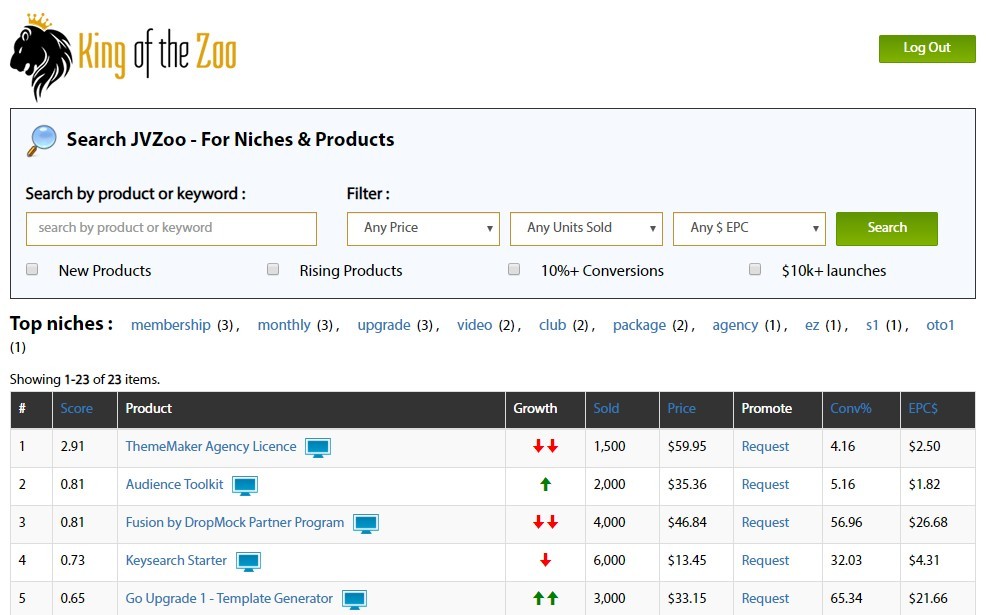The width and height of the screenshot is (986, 615).
Task: Sort table by Sold column
Action: click(x=606, y=408)
